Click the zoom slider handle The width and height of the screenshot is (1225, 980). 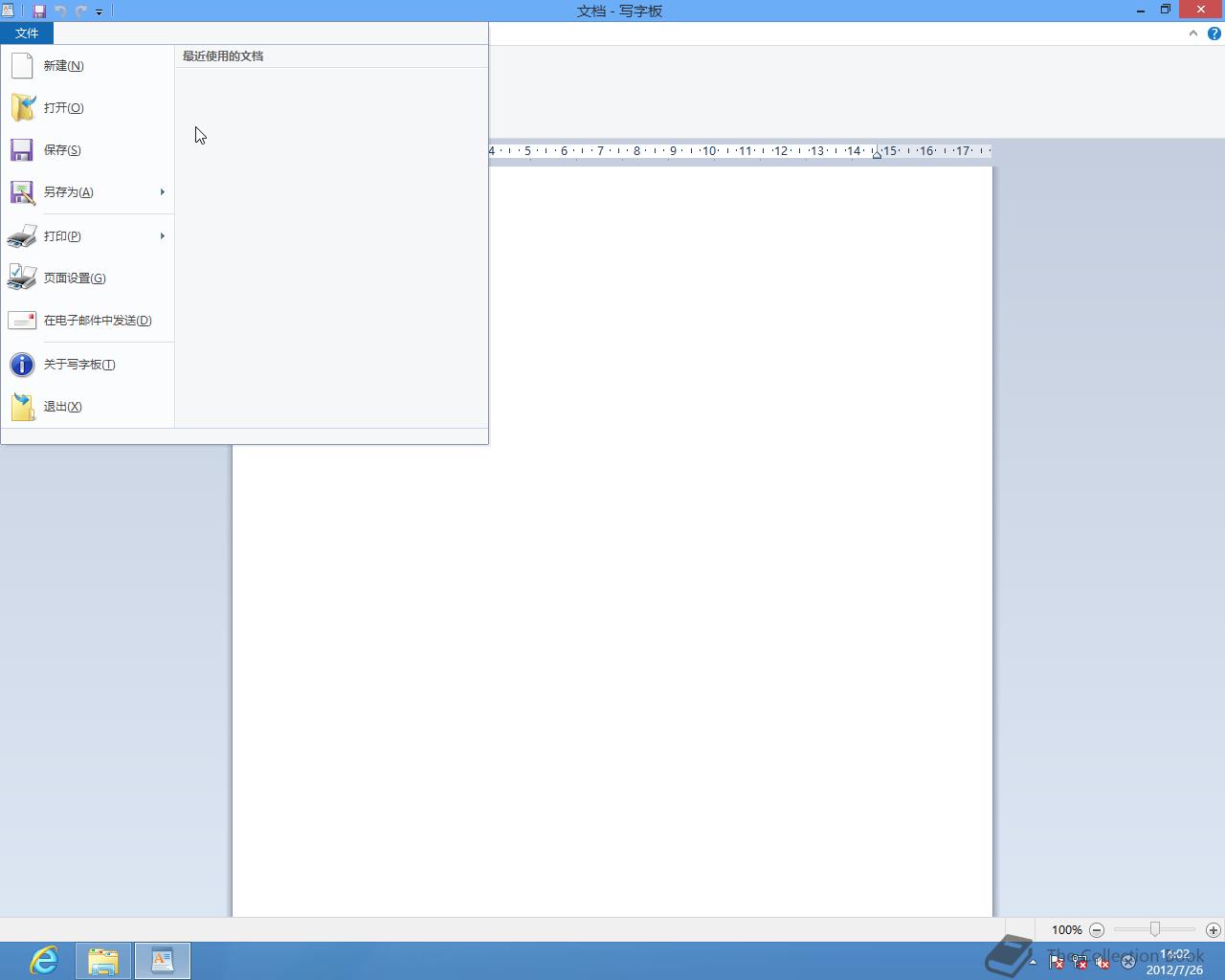pyautogui.click(x=1155, y=929)
